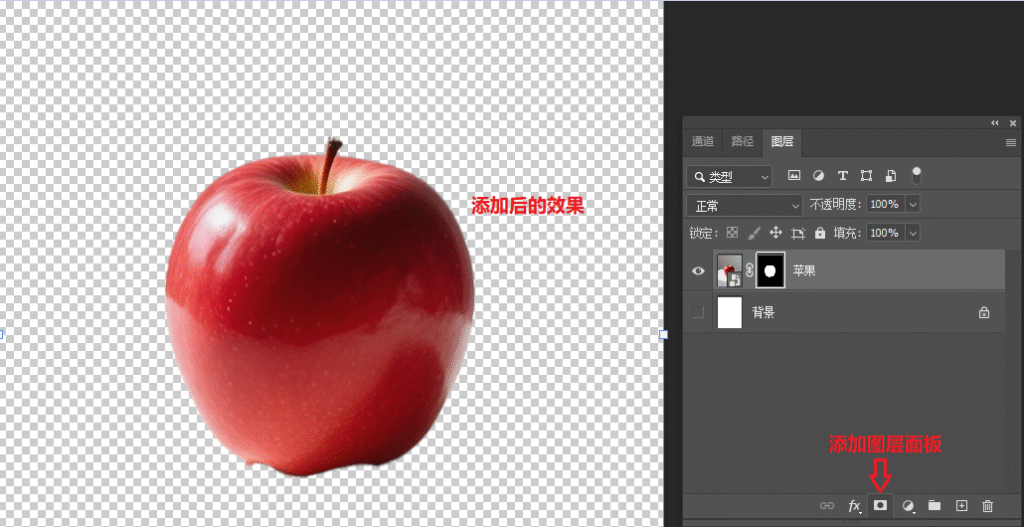Expand the 不透明度 opacity dropdown arrow
Viewport: 1024px width, 527px height.
(x=911, y=204)
